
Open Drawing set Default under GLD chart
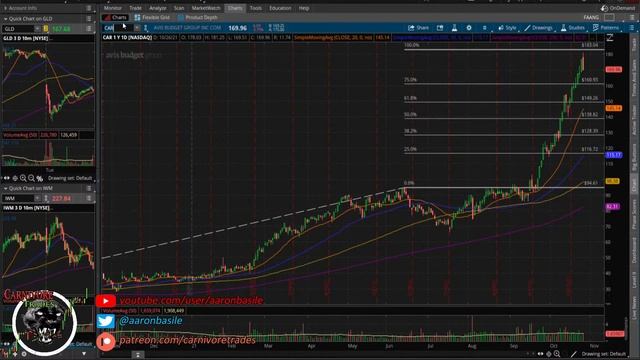70,178
